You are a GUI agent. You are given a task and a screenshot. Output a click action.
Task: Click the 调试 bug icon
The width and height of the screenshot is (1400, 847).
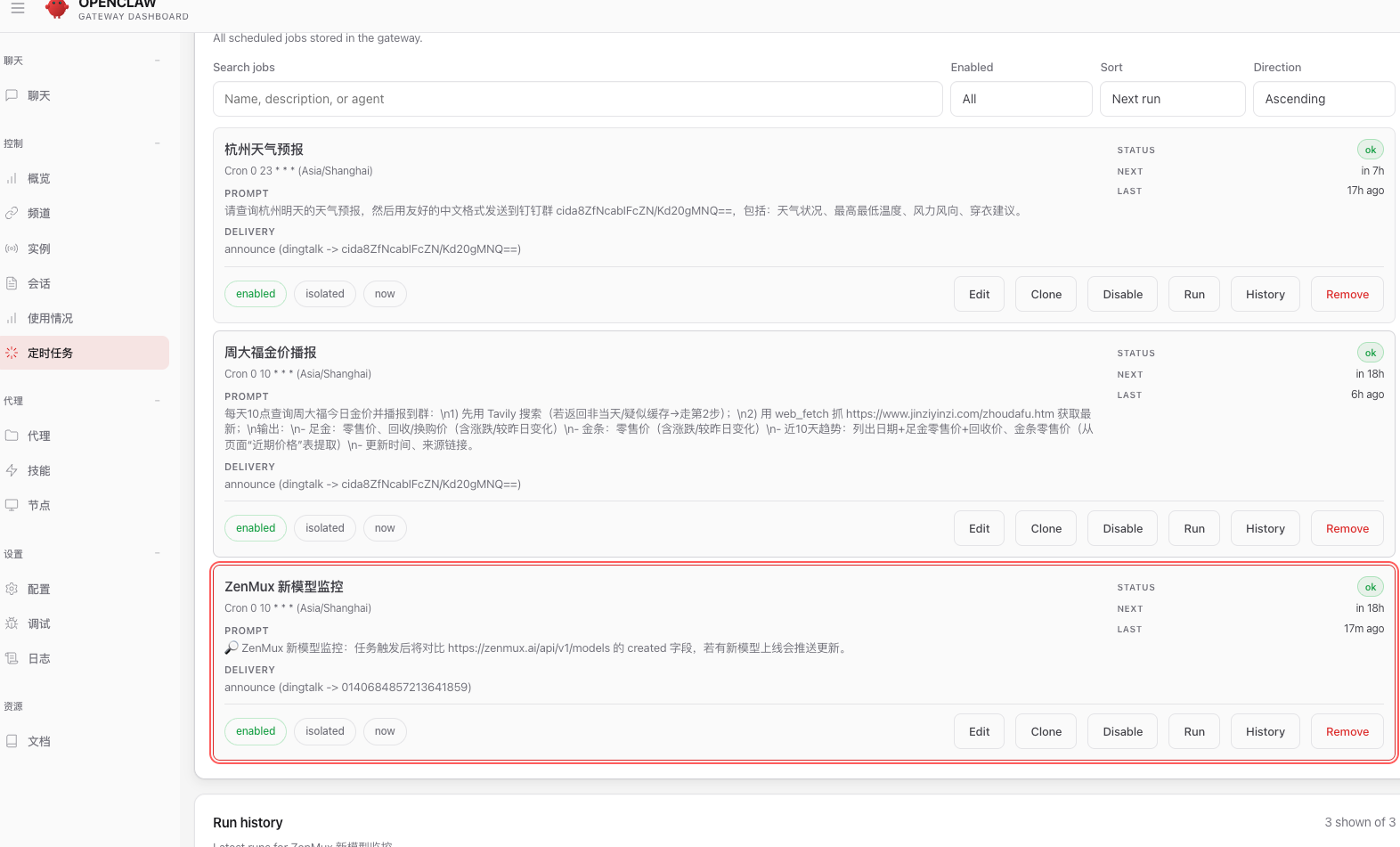[x=12, y=623]
